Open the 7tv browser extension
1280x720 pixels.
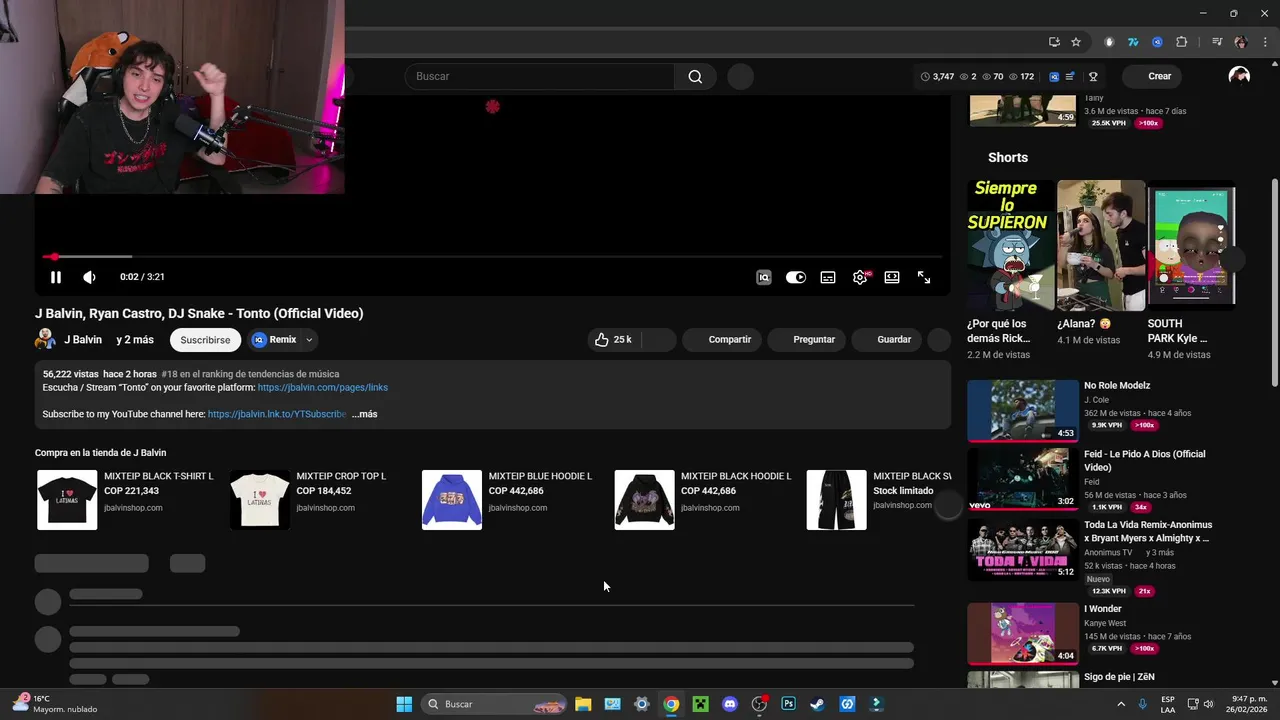tap(1133, 42)
